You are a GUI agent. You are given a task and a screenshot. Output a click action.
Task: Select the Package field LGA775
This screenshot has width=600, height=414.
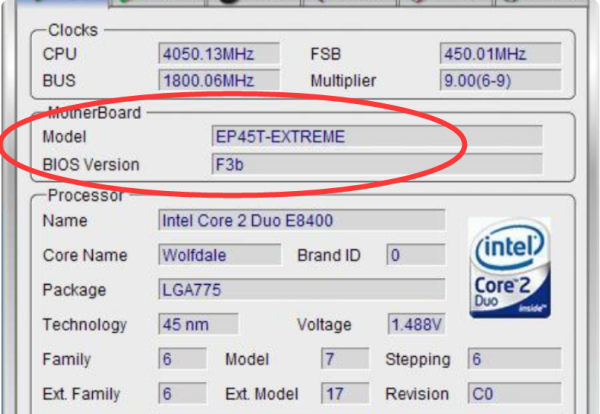click(x=302, y=290)
